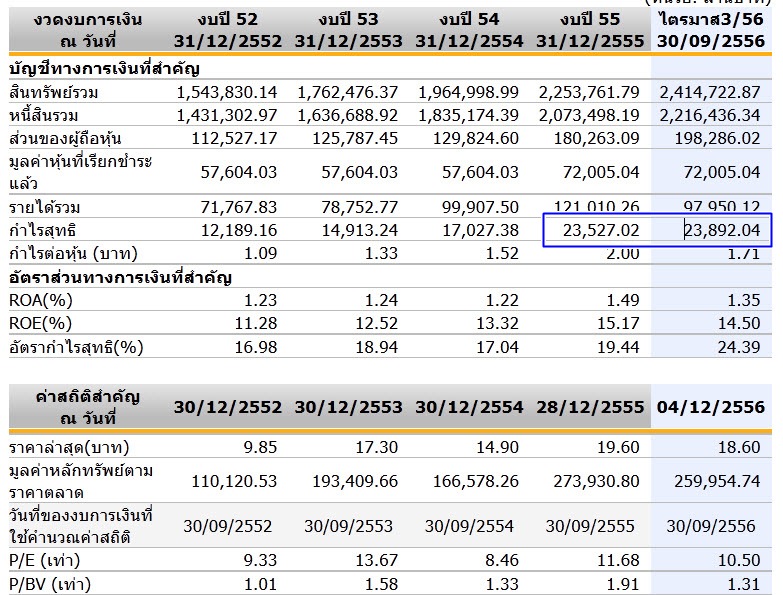
Task: Click total liabilities value 2,216,436.34
Action: click(x=710, y=115)
